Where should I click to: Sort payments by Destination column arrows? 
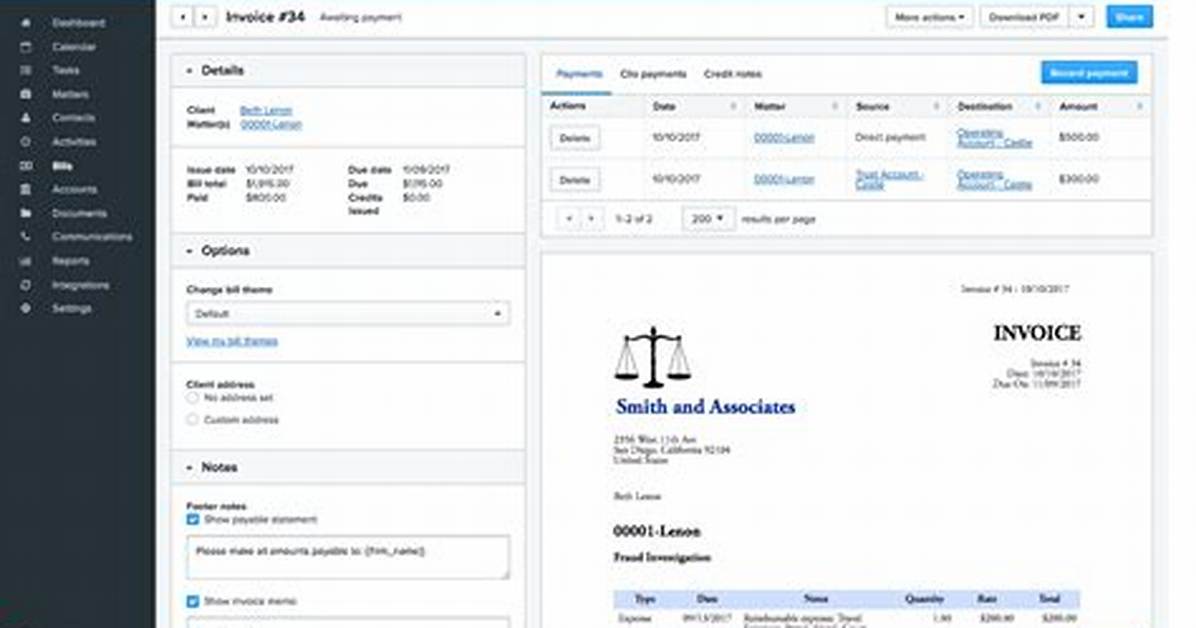coord(1037,107)
